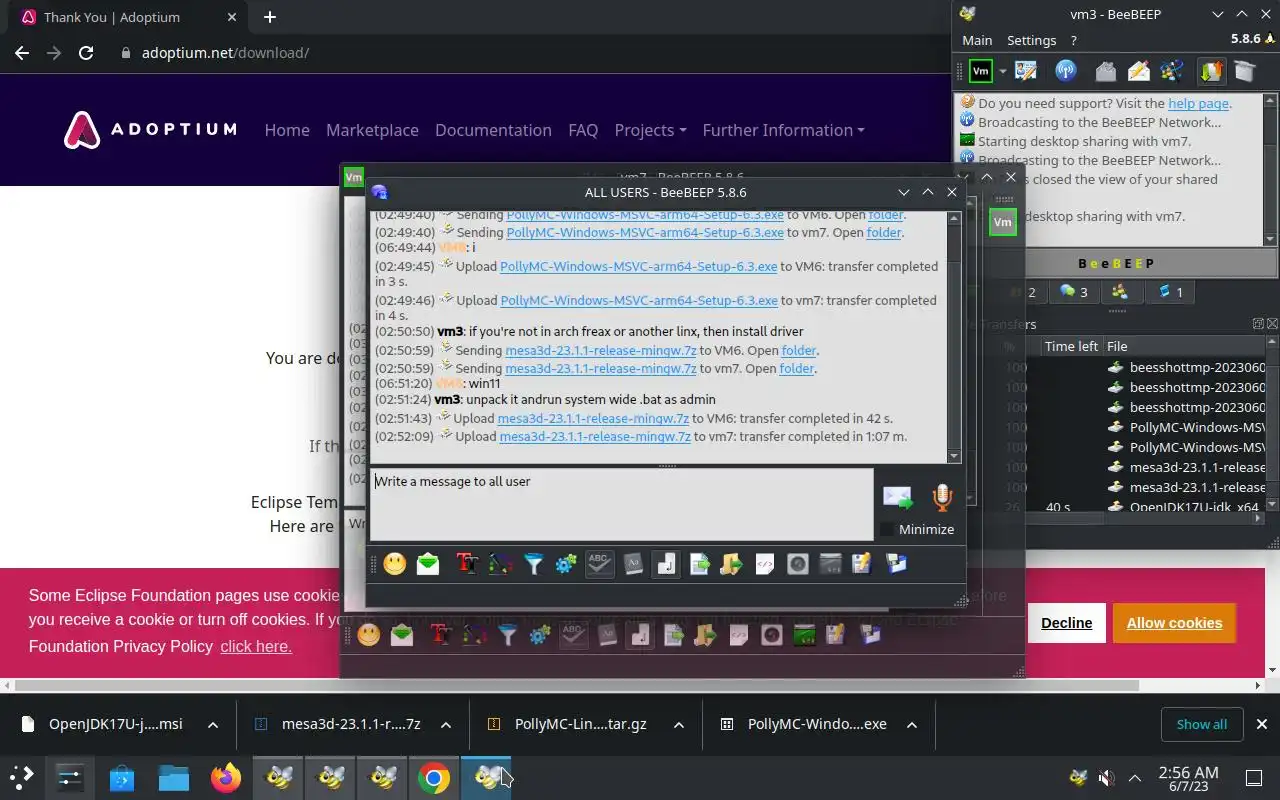Click the Aa dictionary icon in ALL USERS toolbar
This screenshot has width=1280, height=800.
click(633, 564)
